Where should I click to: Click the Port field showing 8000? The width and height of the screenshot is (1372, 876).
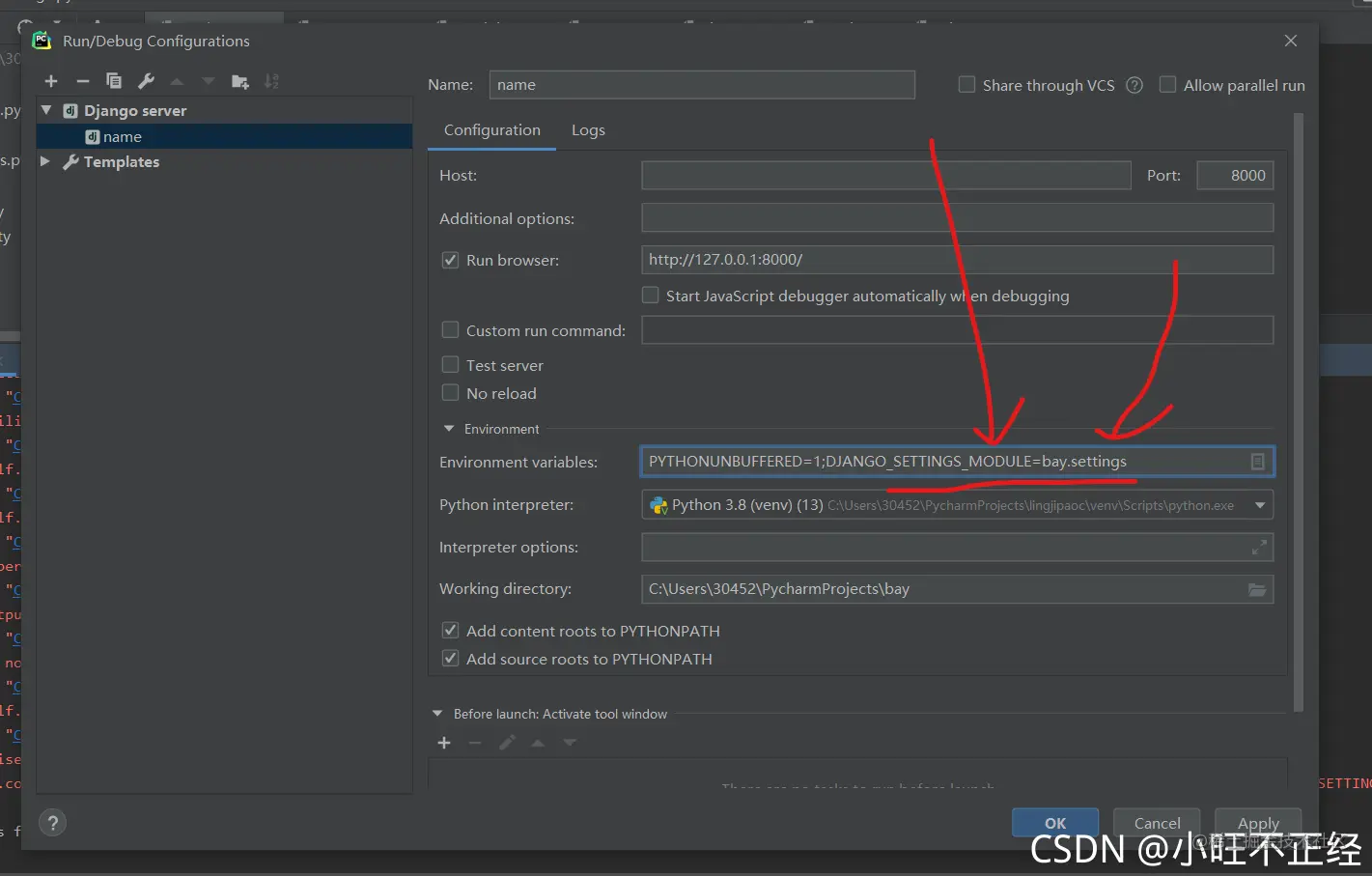click(1235, 176)
